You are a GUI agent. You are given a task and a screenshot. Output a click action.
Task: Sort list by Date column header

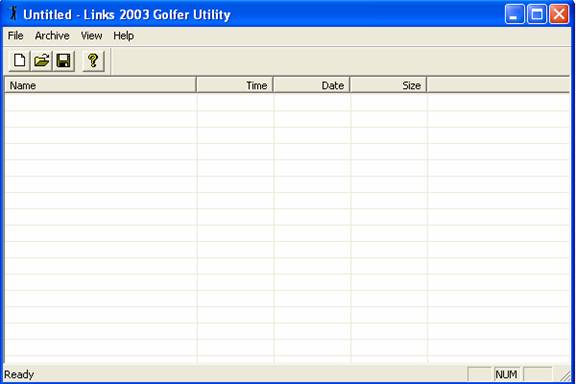pyautogui.click(x=312, y=85)
